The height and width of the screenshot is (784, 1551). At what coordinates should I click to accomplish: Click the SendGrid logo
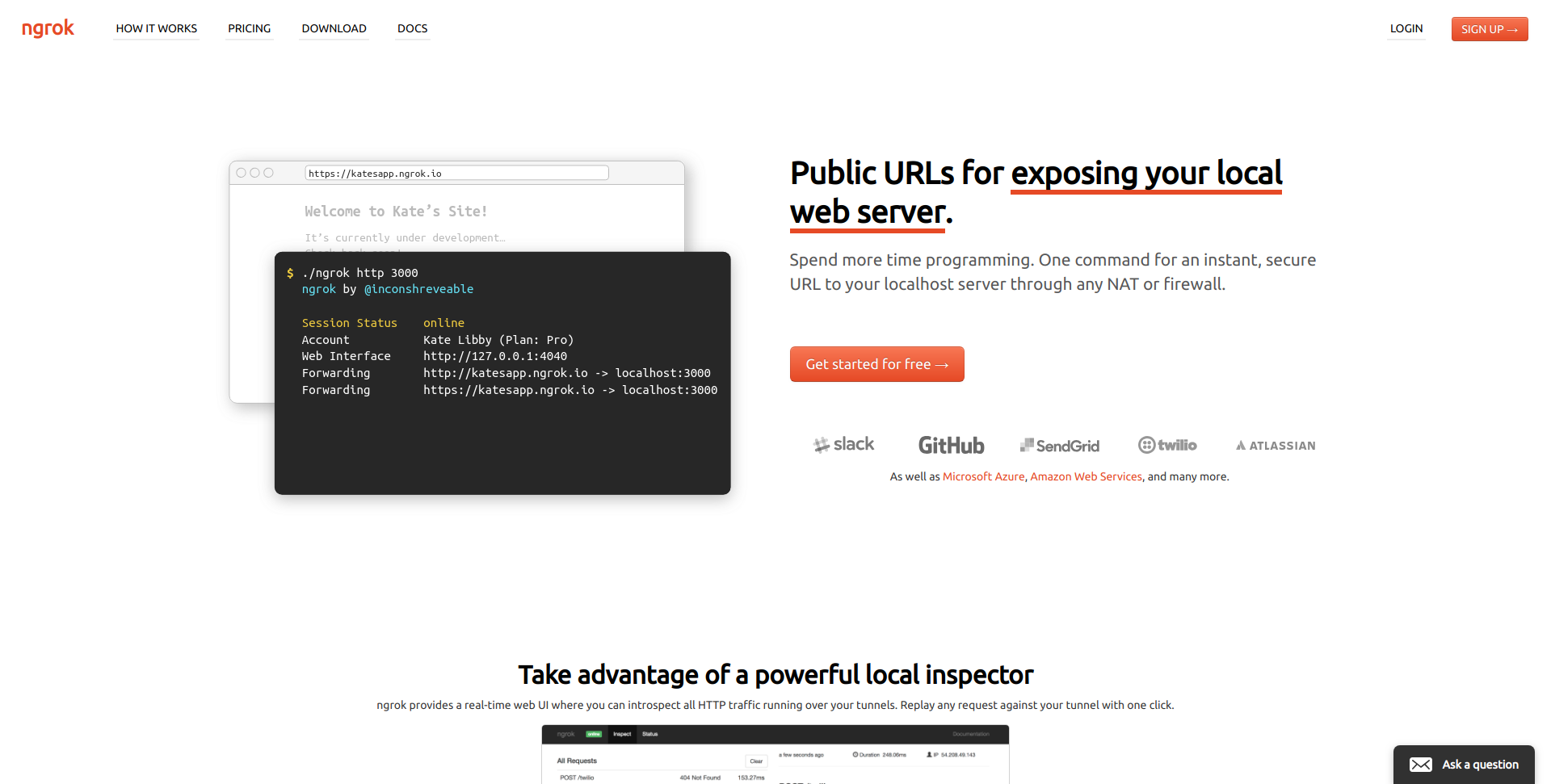pos(1060,446)
